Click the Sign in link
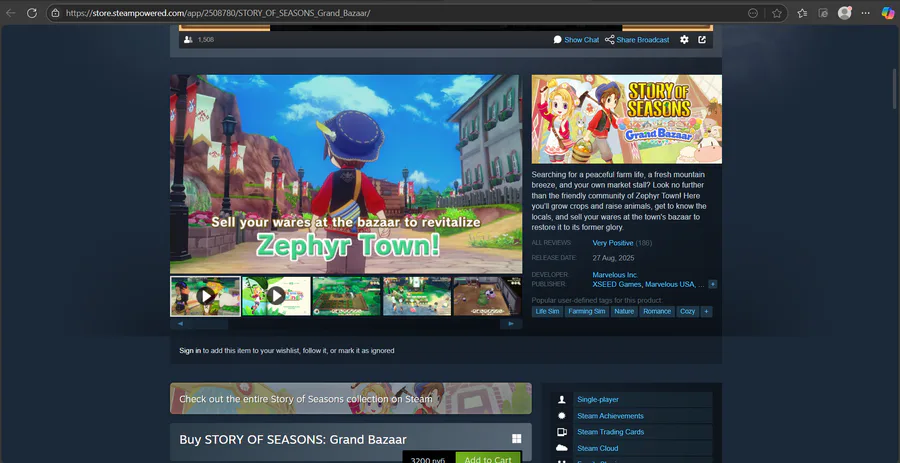The image size is (900, 463). pos(190,351)
